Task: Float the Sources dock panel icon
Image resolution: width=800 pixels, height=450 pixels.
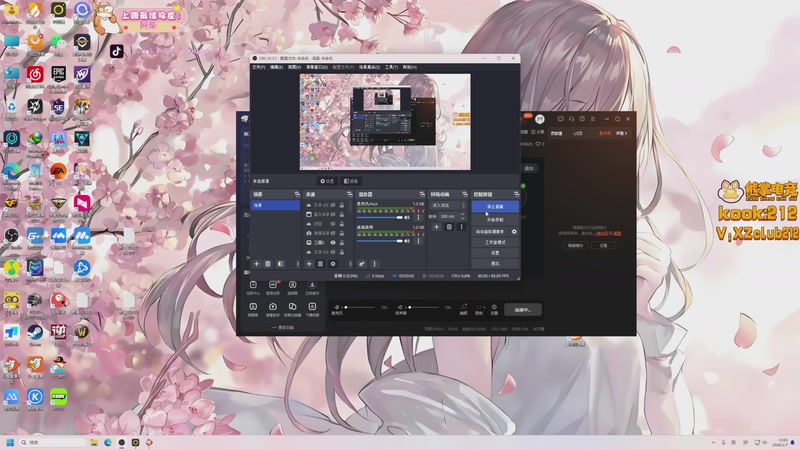Action: (349, 194)
